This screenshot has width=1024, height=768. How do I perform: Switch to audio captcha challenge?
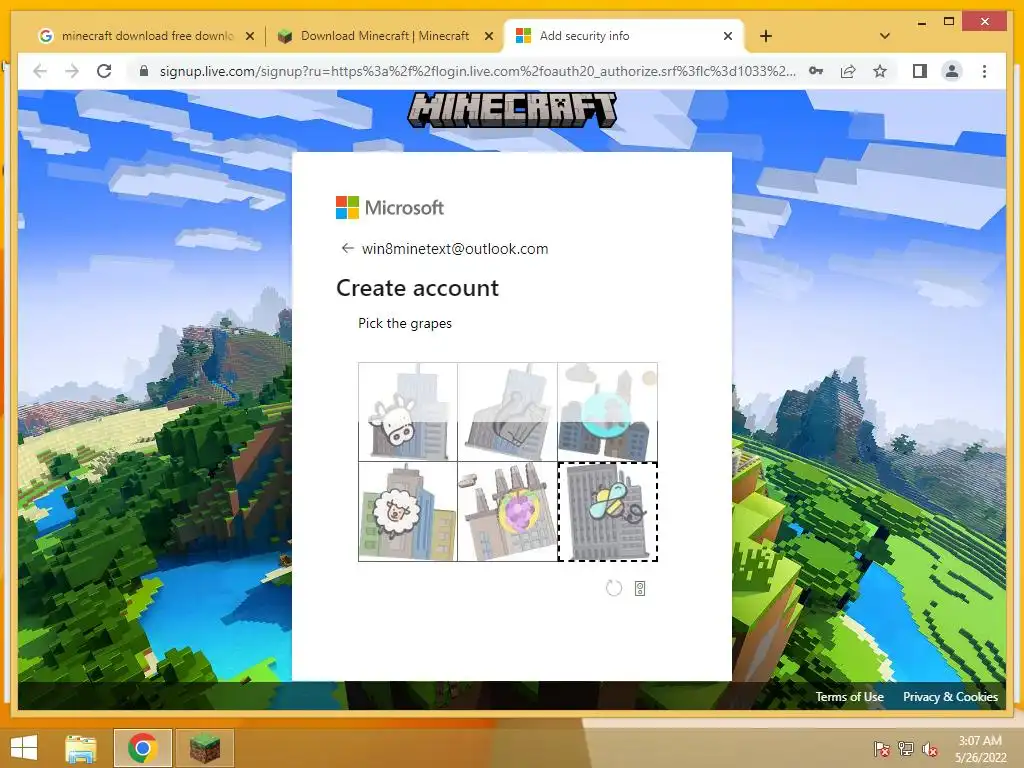click(x=640, y=588)
